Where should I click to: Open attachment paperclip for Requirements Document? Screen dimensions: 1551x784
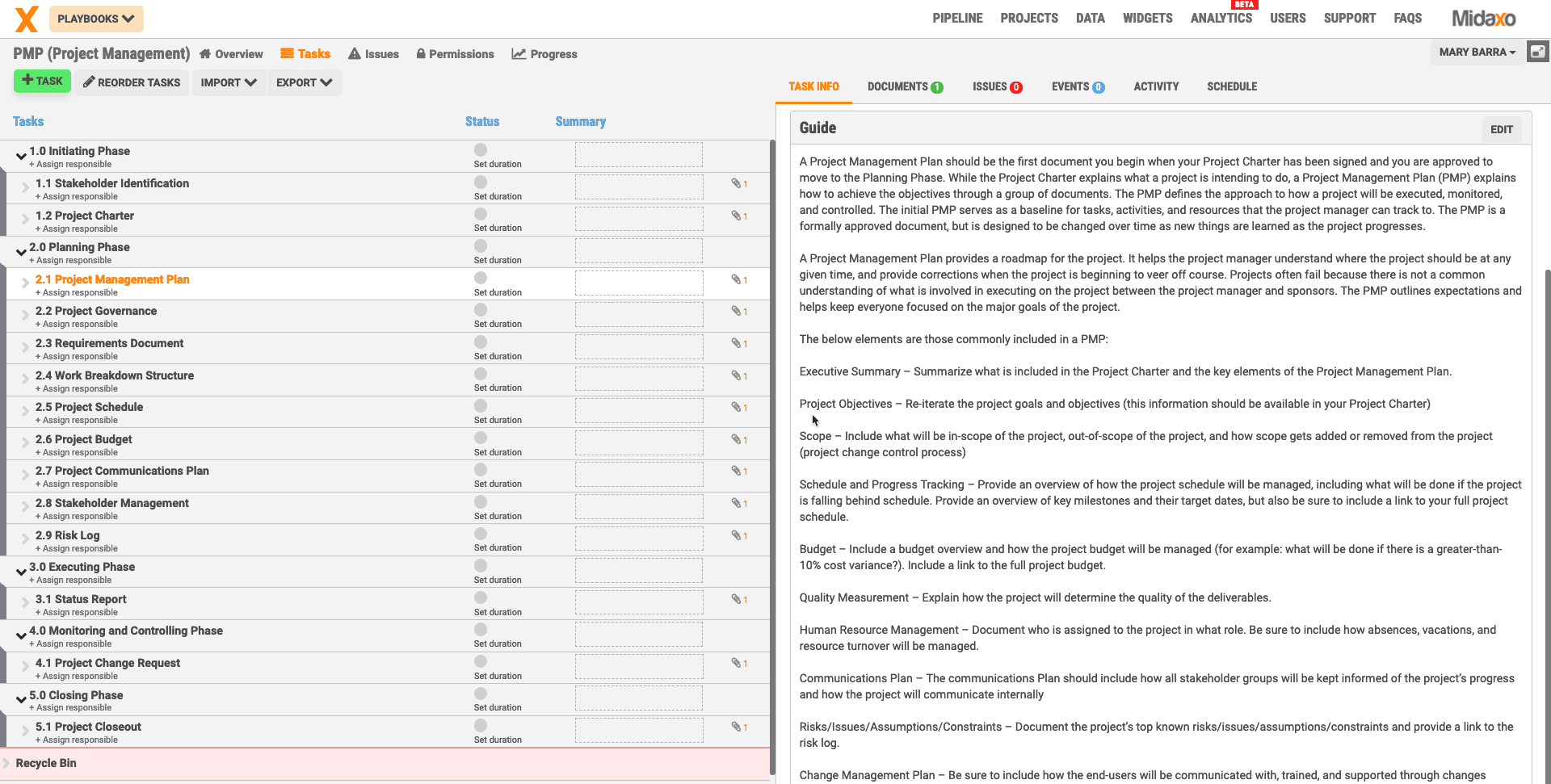tap(737, 343)
